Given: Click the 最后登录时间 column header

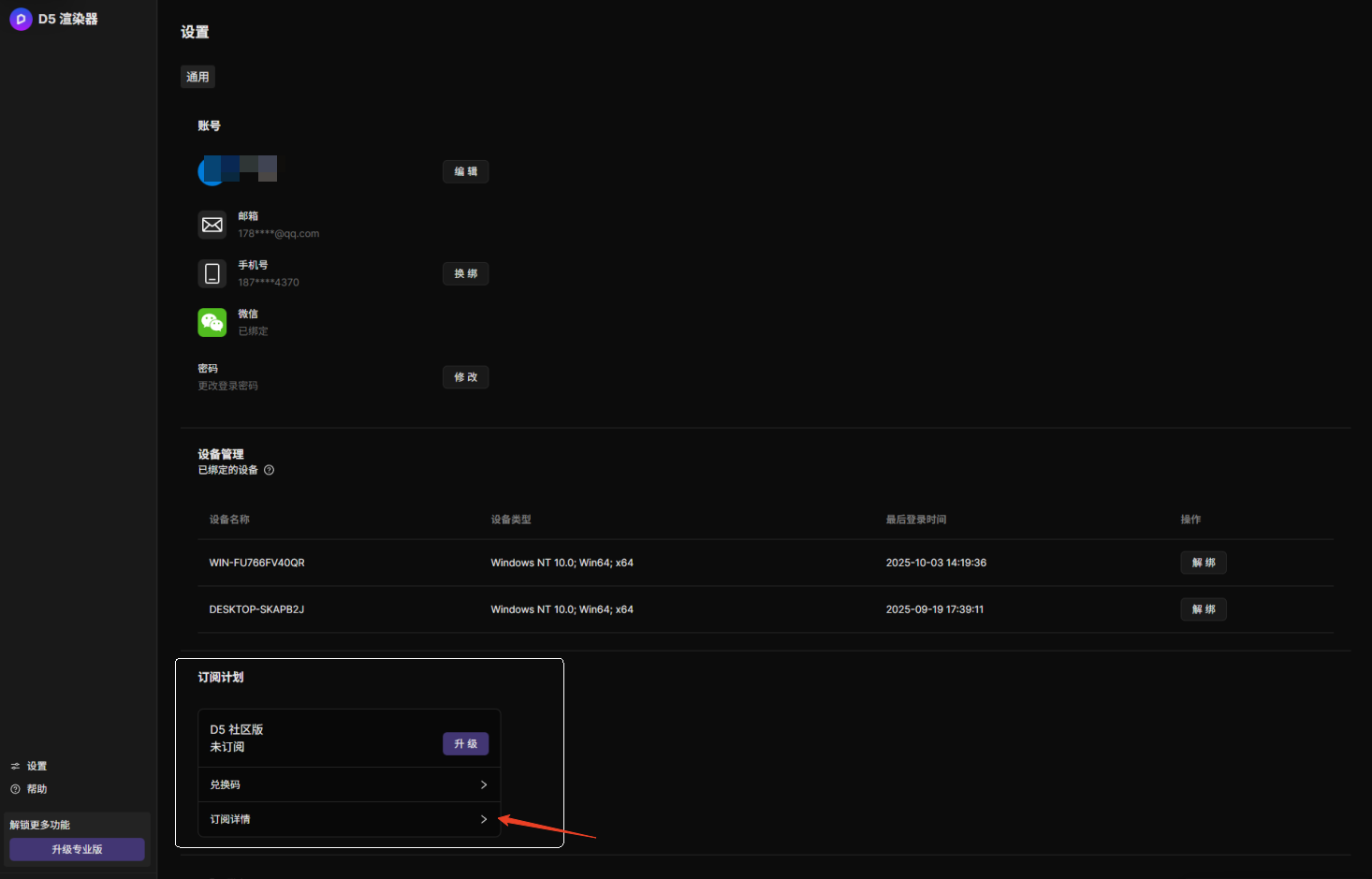Looking at the screenshot, I should click(x=916, y=520).
